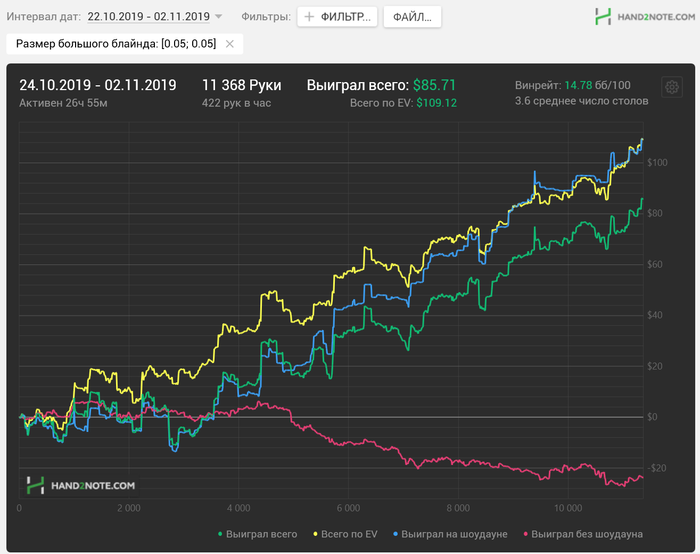The width and height of the screenshot is (700, 554).
Task: Click the pink legend dot for non-showdown winnings
Action: point(525,534)
